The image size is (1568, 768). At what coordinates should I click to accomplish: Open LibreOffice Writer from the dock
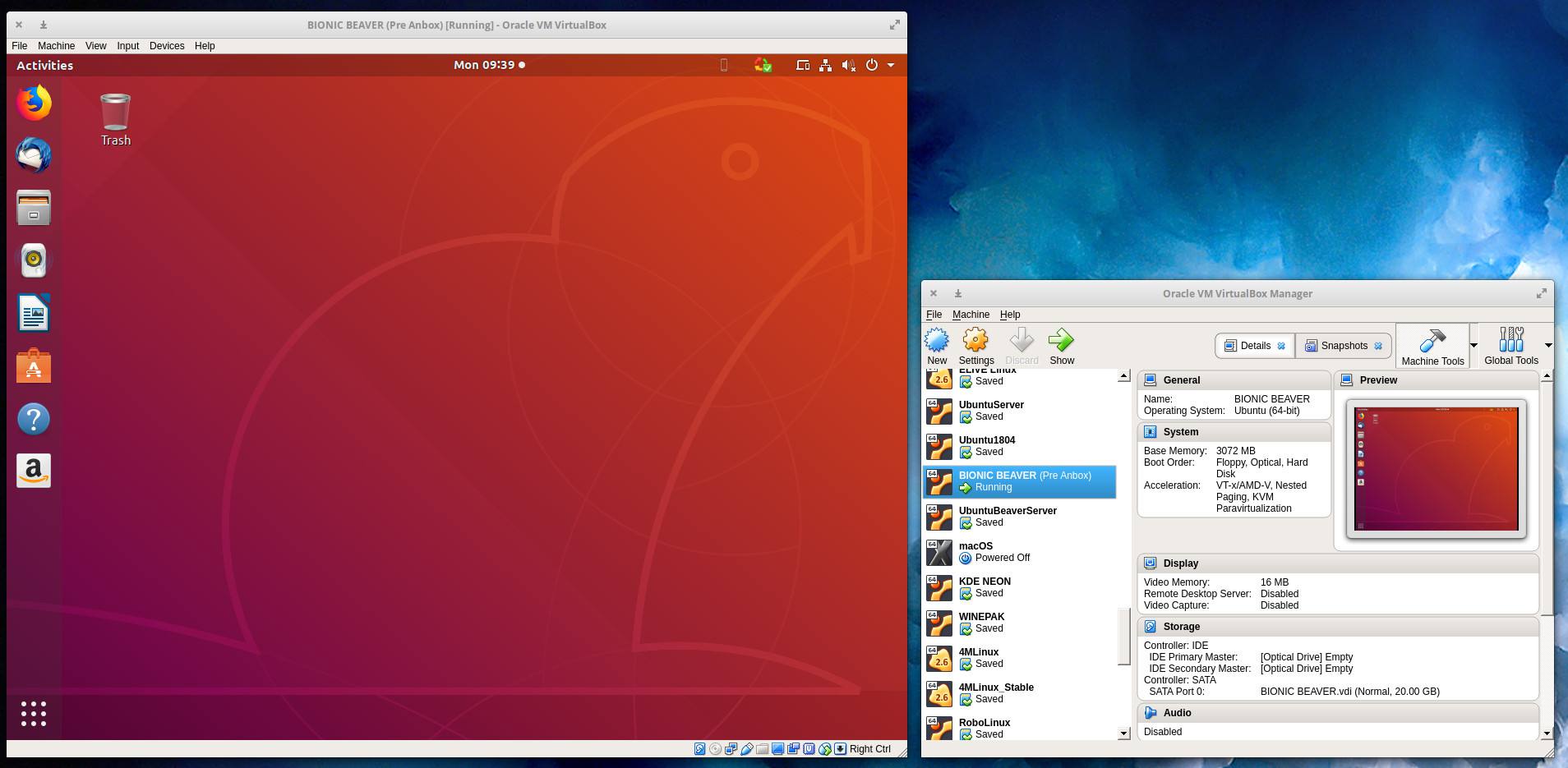(34, 313)
